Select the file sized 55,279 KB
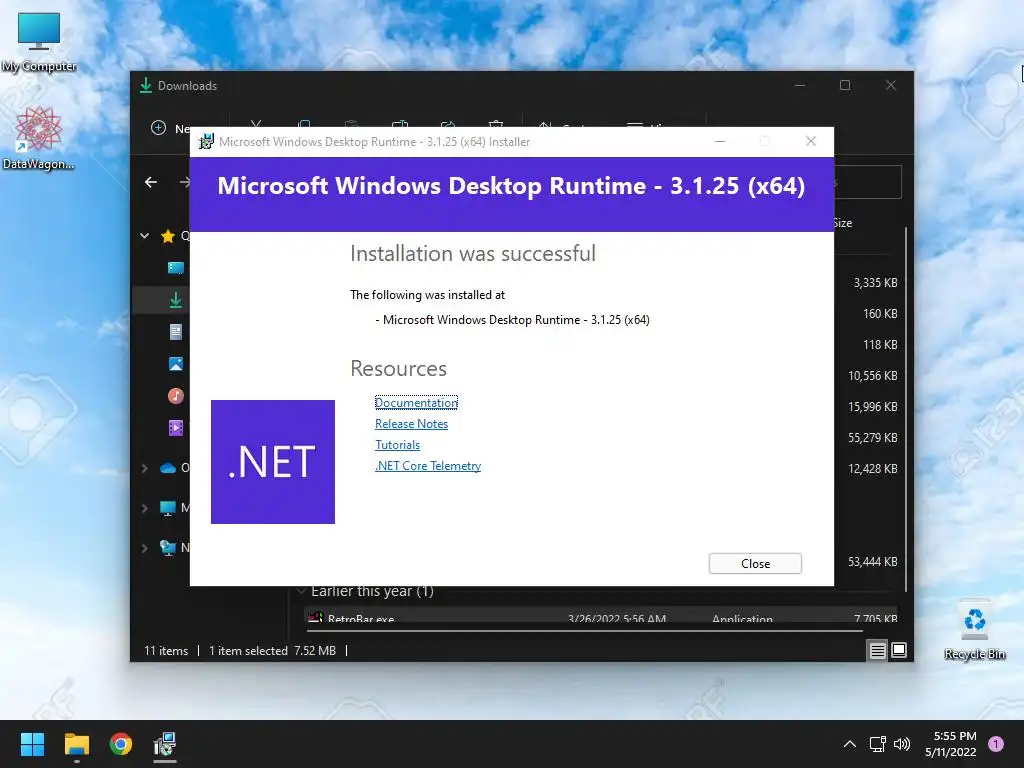 [x=872, y=438]
